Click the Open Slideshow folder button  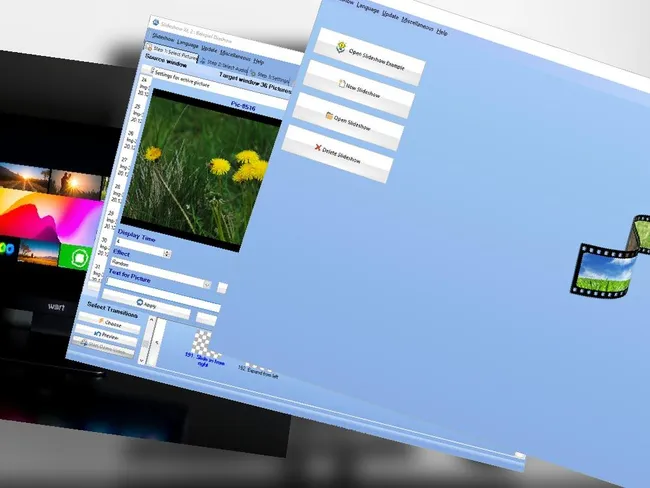pyautogui.click(x=348, y=121)
